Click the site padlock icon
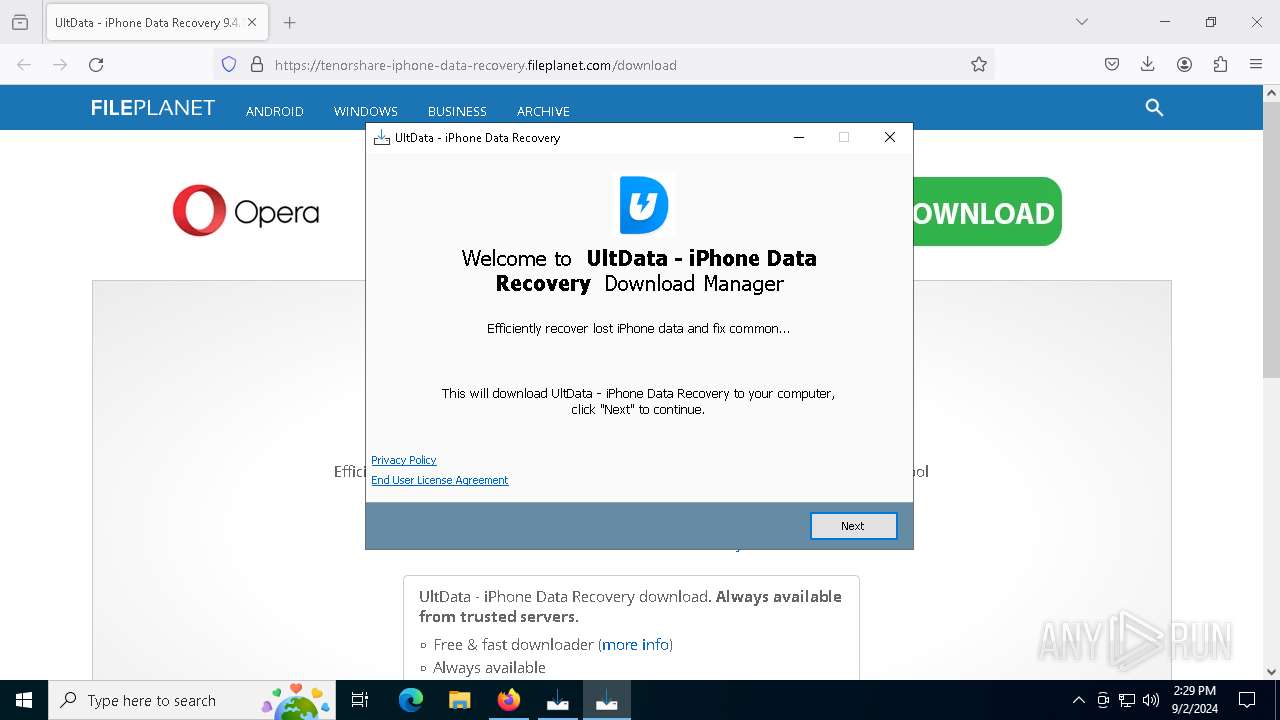Screen dimensions: 1280x720 257,65
